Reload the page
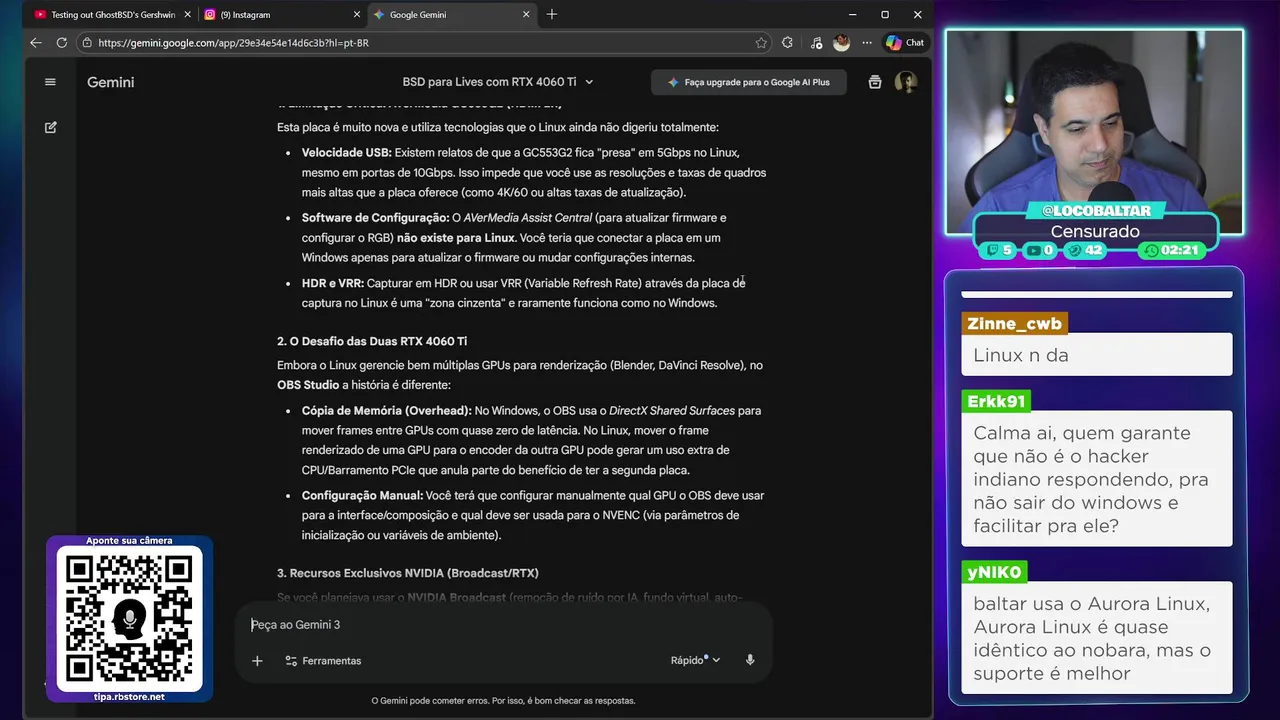This screenshot has width=1280, height=720. coord(61,43)
